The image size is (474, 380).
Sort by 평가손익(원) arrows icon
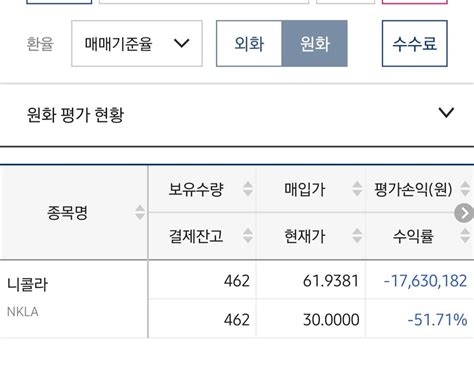pyautogui.click(x=465, y=189)
